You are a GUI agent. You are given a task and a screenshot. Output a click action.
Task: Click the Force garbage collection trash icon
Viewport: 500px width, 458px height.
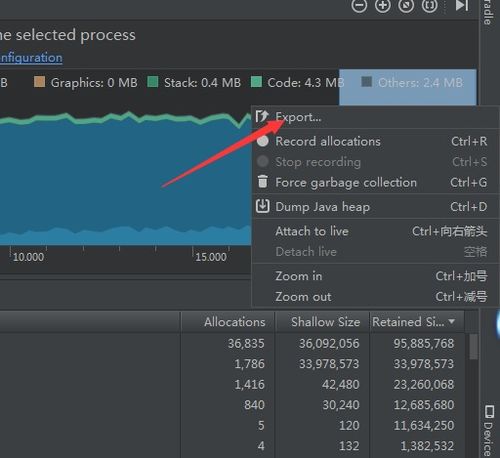(x=263, y=182)
